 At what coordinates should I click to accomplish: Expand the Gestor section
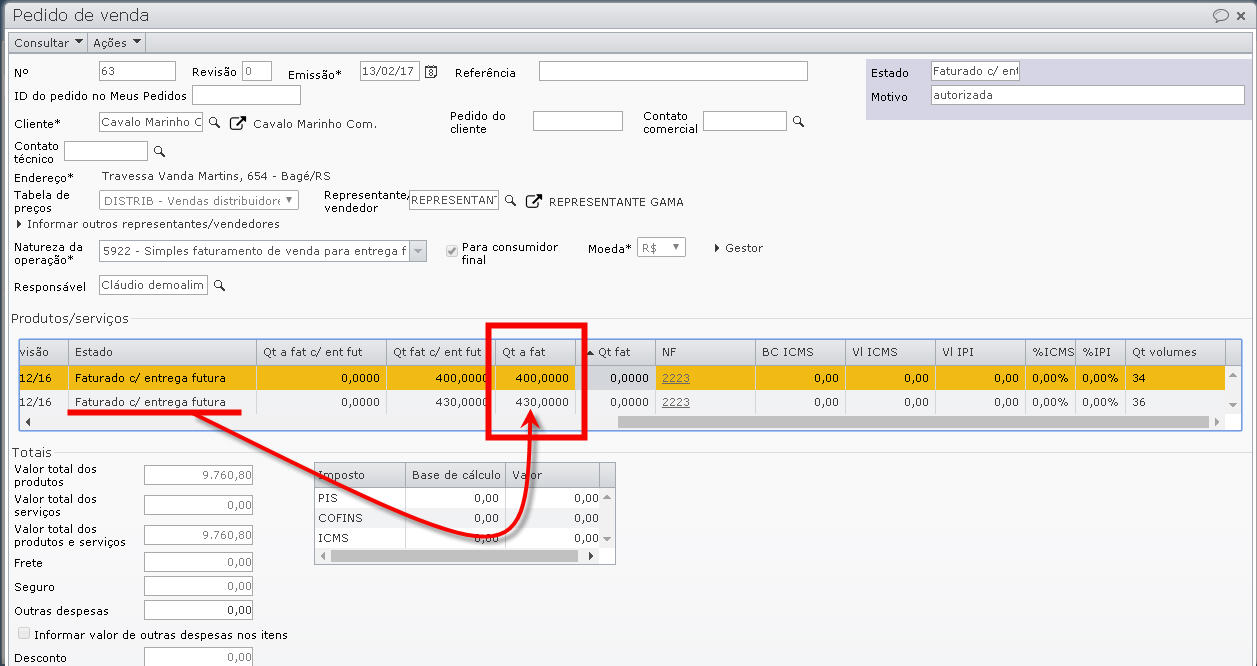click(738, 248)
